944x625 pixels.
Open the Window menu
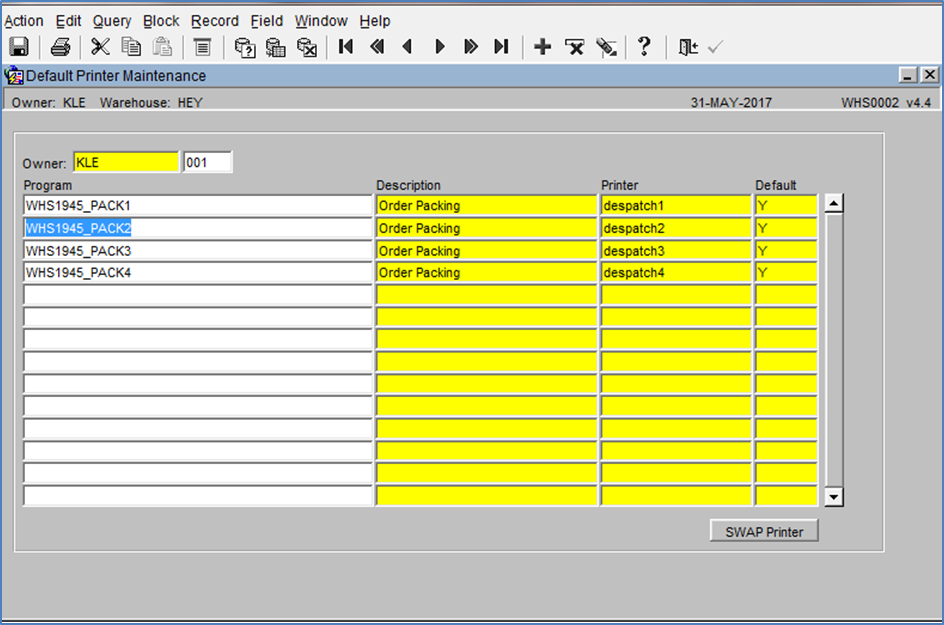tap(321, 21)
